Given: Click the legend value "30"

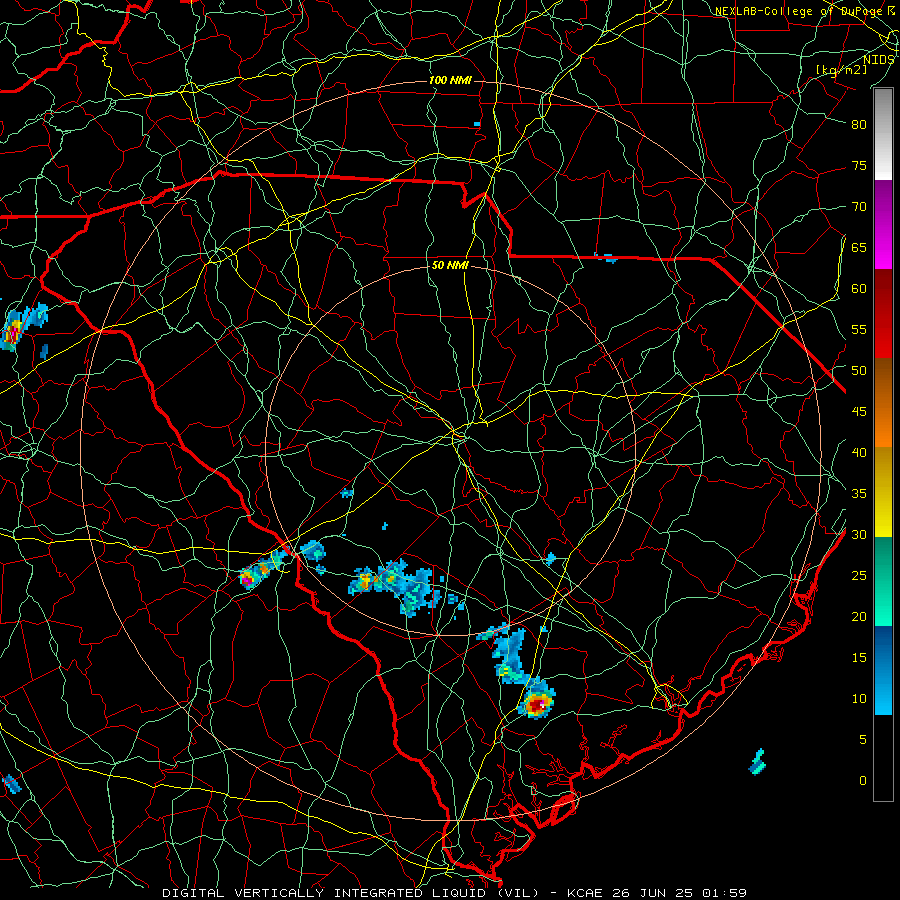Looking at the screenshot, I should pos(859,535).
